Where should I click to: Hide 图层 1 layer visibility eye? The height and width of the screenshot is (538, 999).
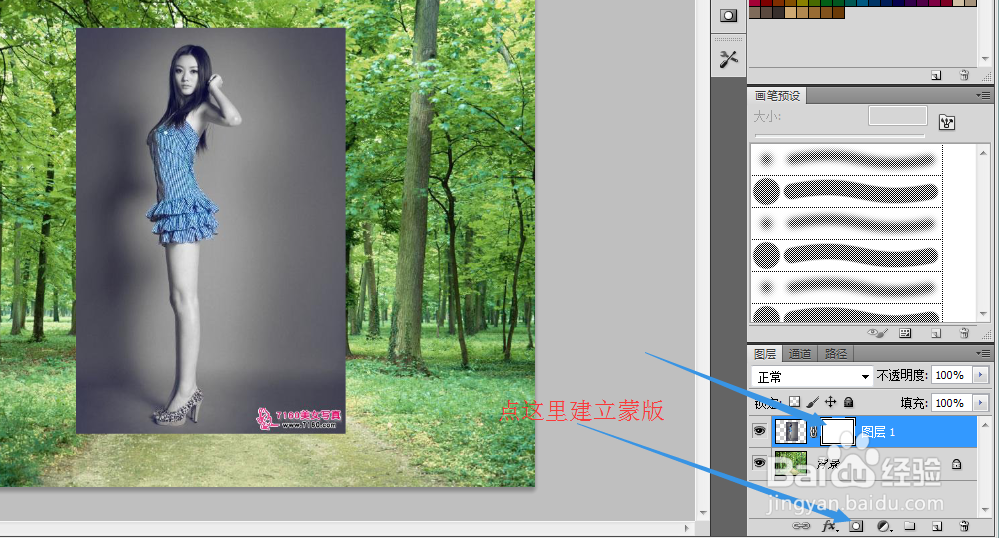point(759,431)
